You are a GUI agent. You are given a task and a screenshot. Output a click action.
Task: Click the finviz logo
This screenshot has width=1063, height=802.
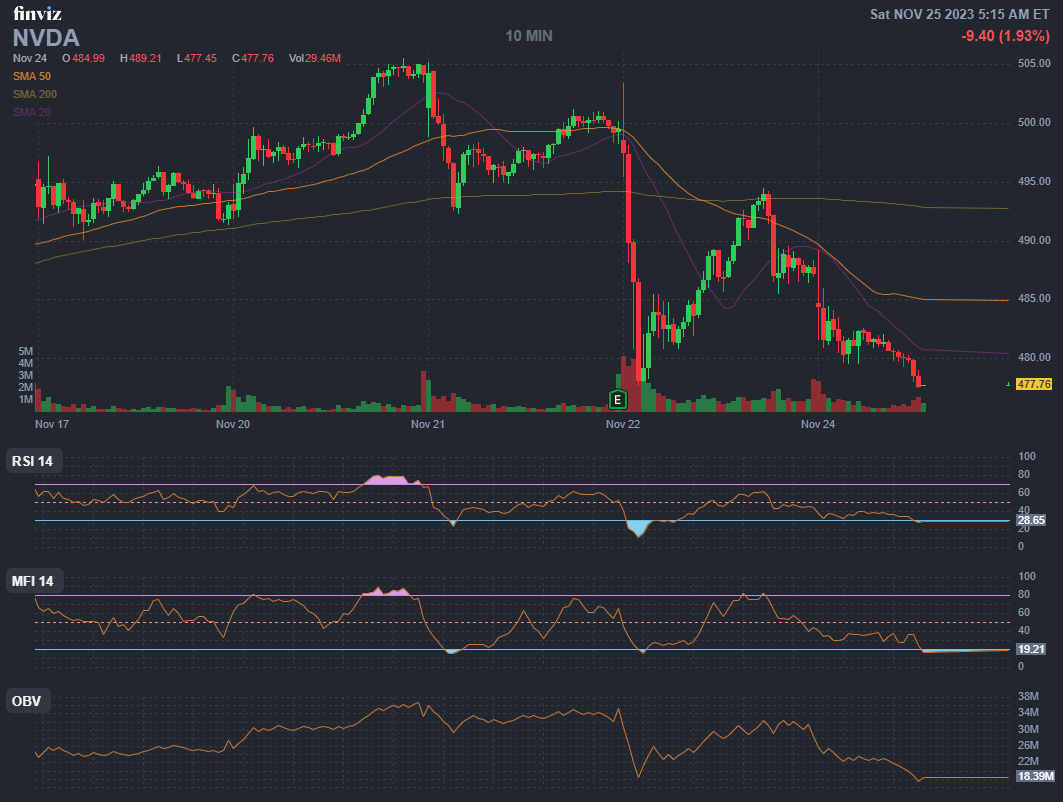click(x=37, y=14)
